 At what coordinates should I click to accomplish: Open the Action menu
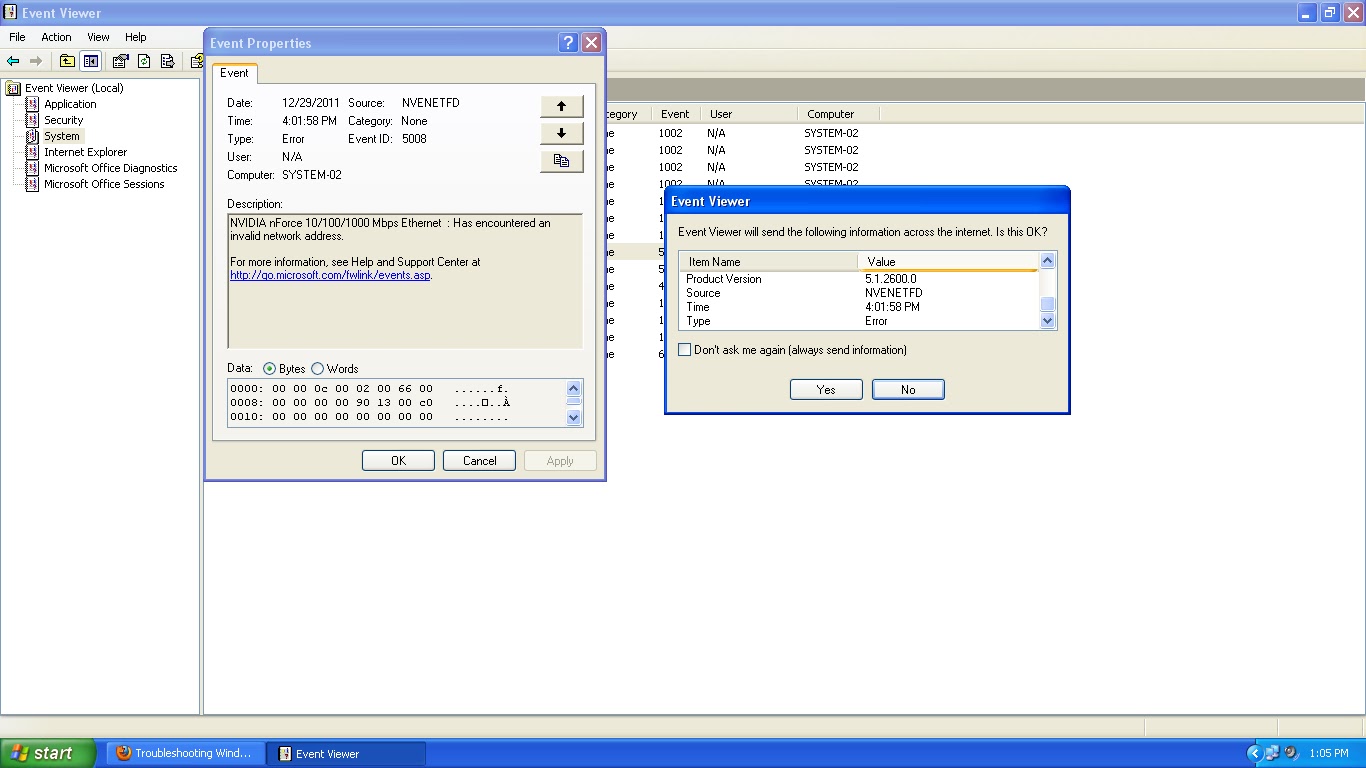coord(56,37)
